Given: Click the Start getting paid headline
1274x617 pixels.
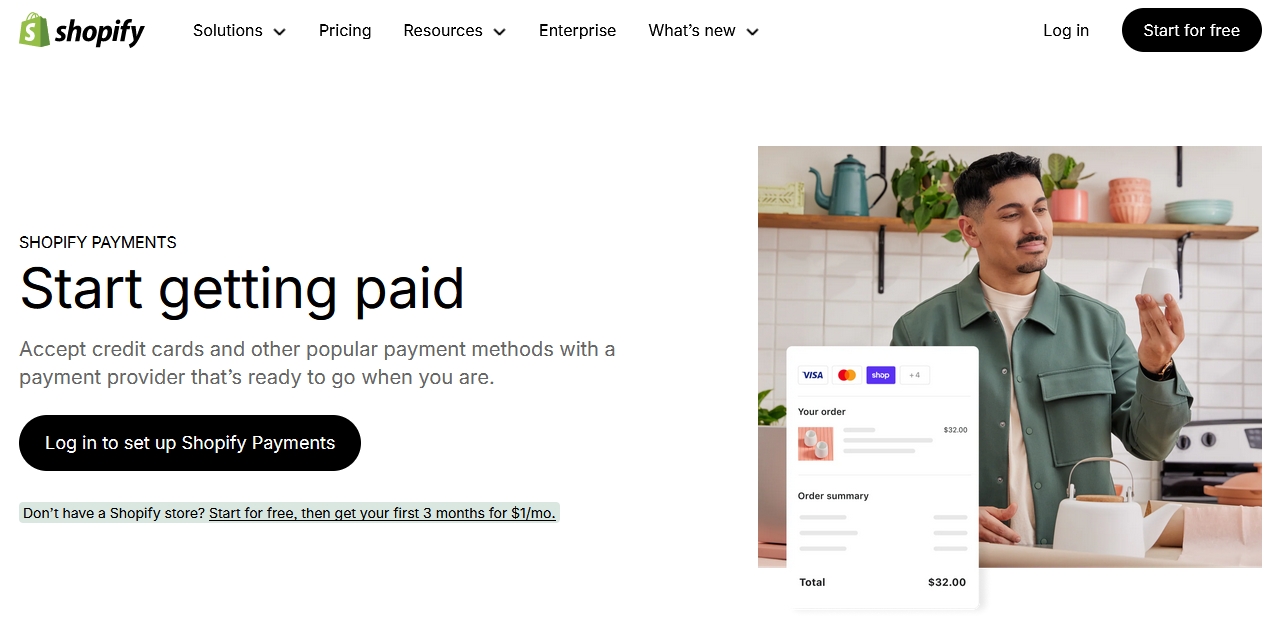Looking at the screenshot, I should (242, 289).
